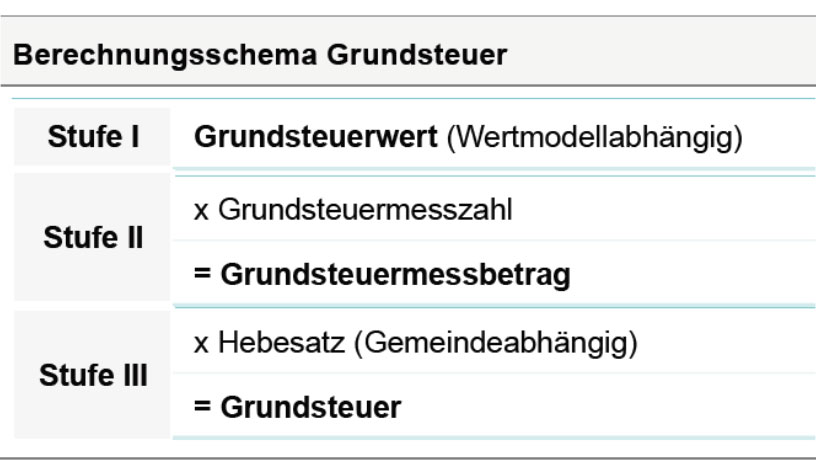Click empty header area right of title
Viewport: 816px width, 462px height.
661,52
